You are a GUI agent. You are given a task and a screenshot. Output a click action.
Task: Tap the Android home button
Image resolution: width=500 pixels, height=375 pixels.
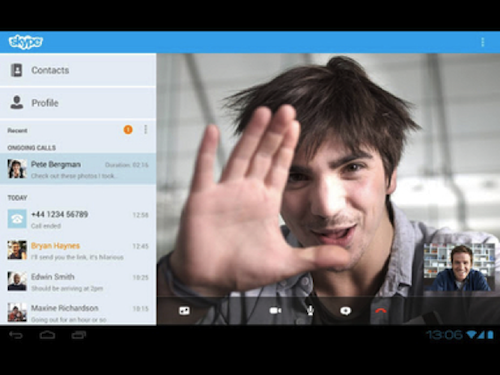click(x=47, y=335)
